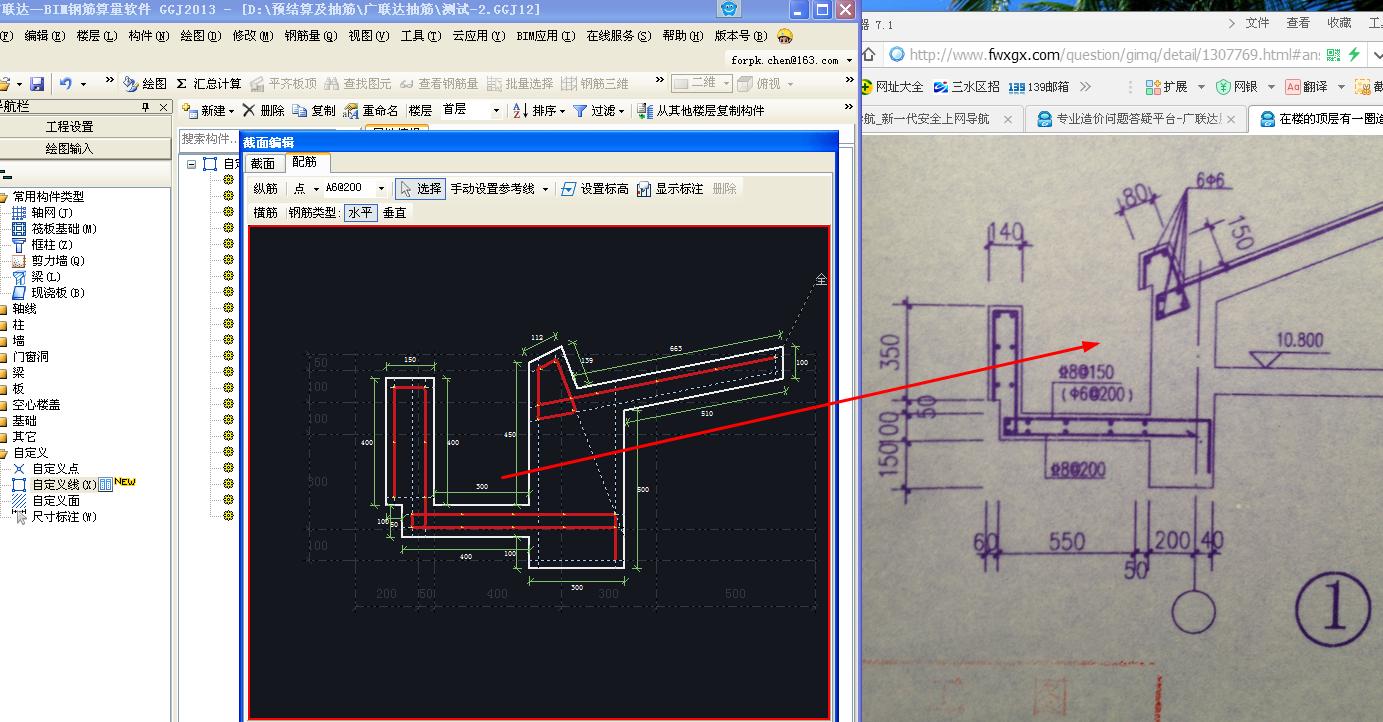The height and width of the screenshot is (722, 1383).
Task: Click 查找图元 find element tool
Action: pos(358,84)
